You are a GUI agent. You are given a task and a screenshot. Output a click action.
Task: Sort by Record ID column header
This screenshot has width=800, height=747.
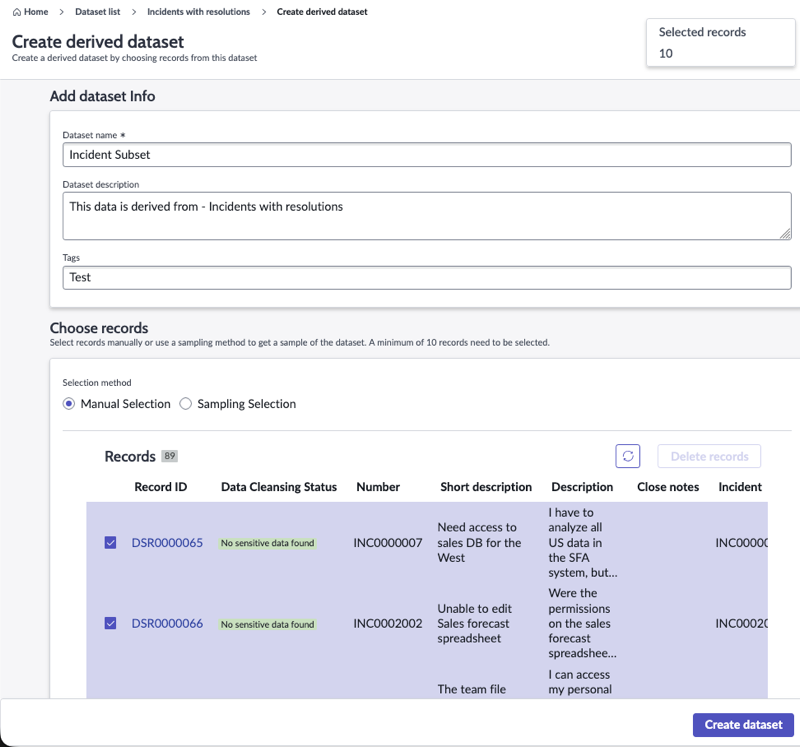point(161,487)
